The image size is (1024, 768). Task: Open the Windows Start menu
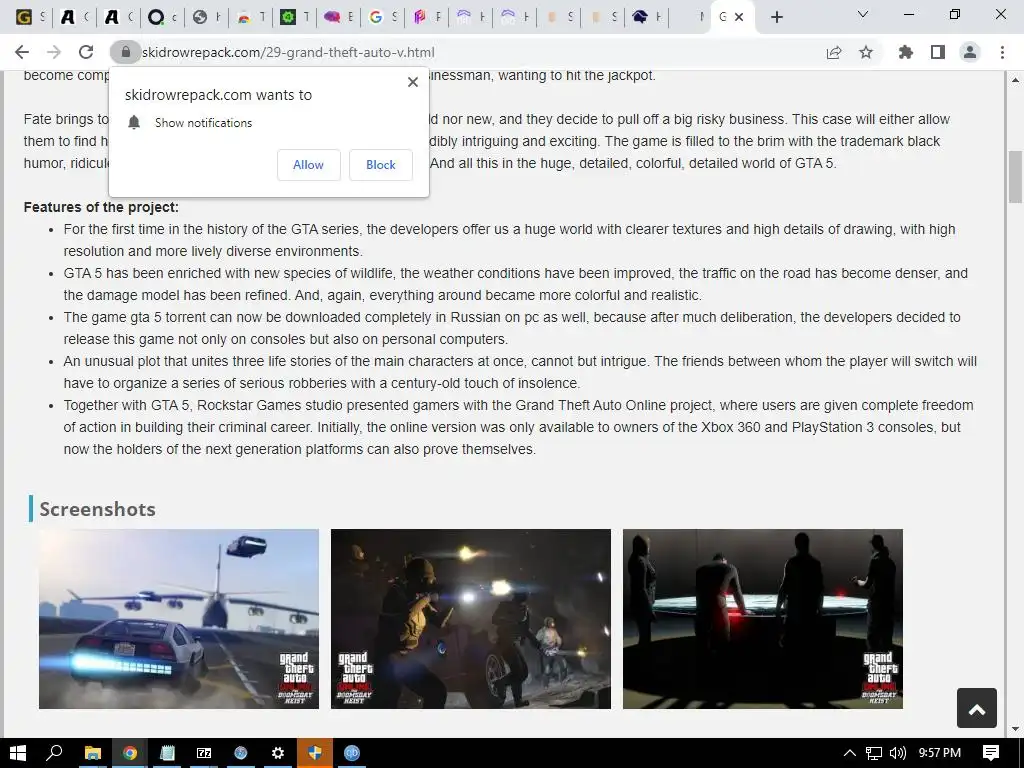tap(18, 753)
